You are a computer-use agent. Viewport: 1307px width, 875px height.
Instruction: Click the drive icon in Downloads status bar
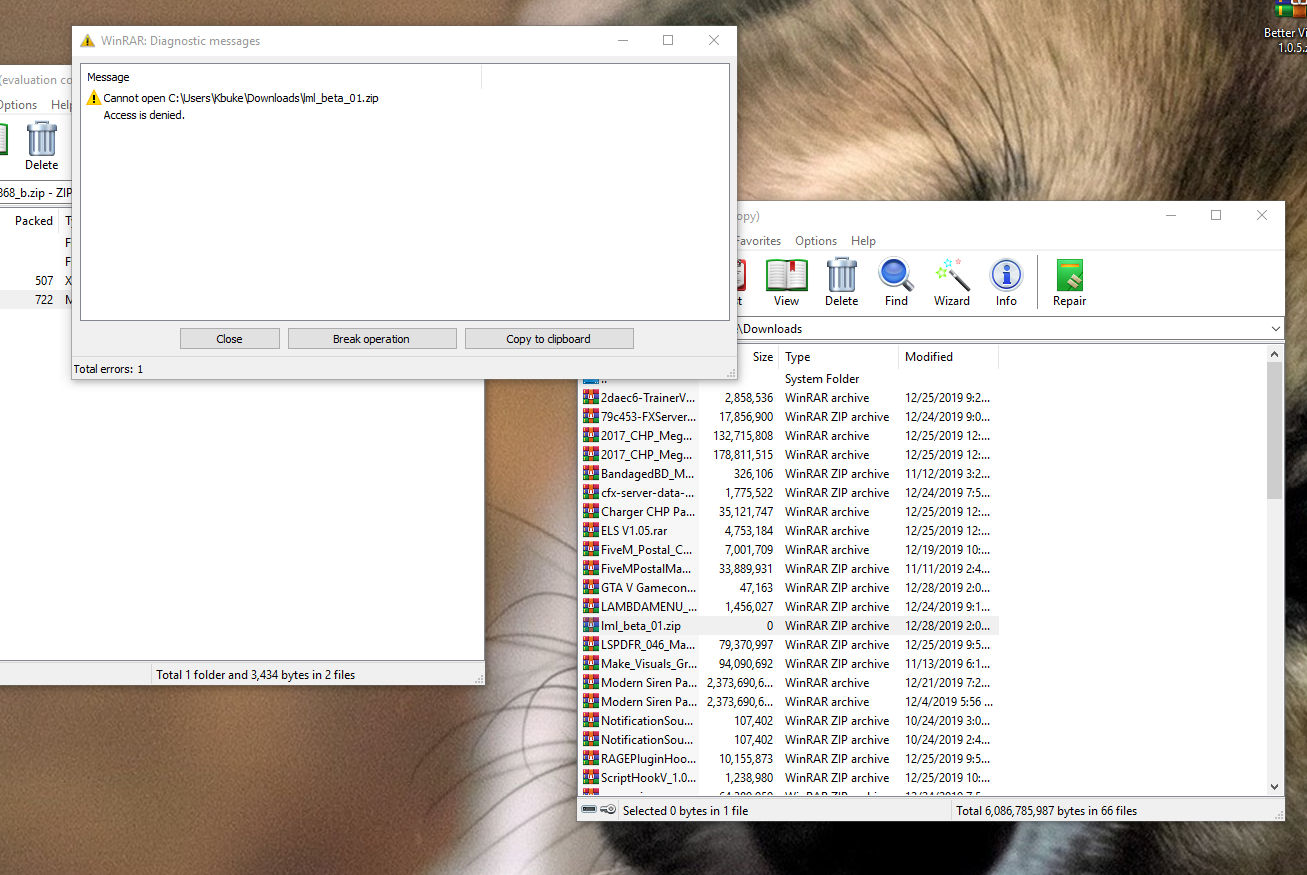(589, 810)
